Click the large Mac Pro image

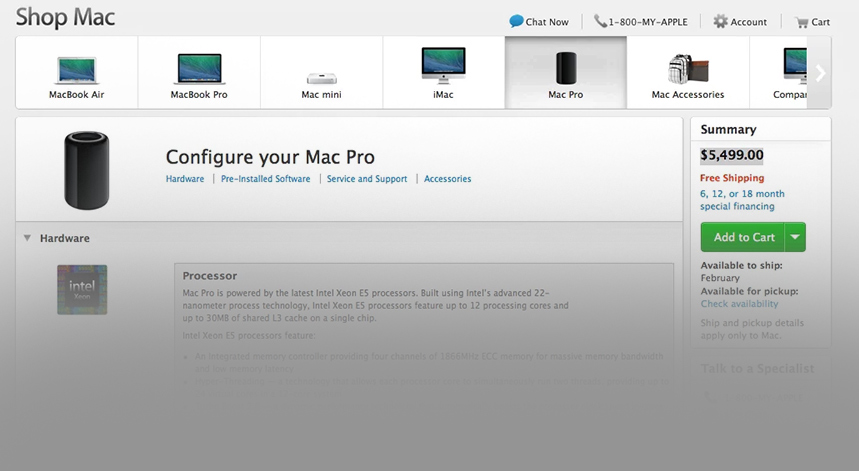click(x=87, y=170)
